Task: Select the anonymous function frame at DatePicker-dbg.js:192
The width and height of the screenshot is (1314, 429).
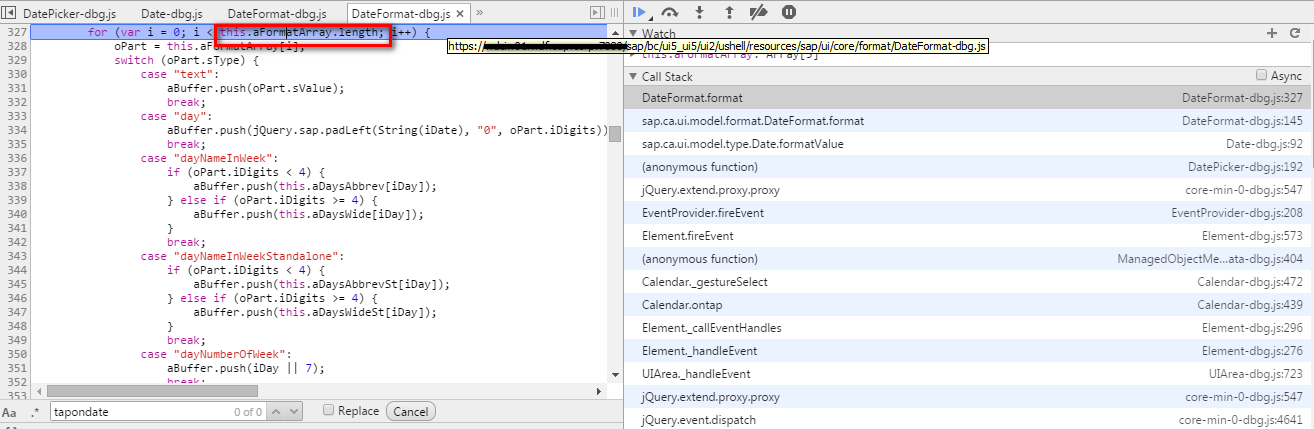Action: coord(968,166)
